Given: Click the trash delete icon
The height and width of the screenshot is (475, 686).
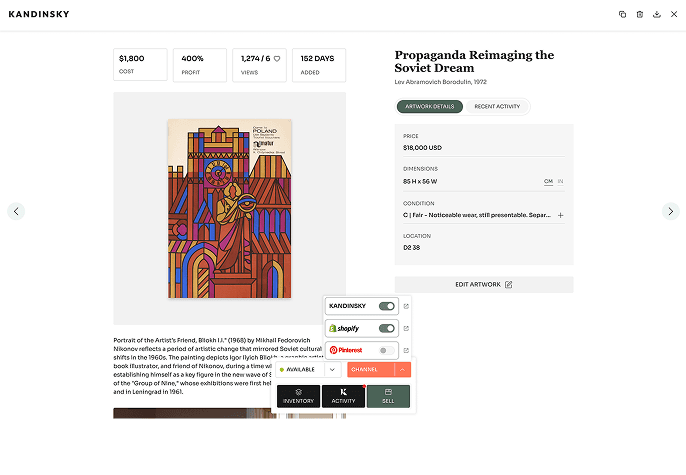Looking at the screenshot, I should click(640, 14).
